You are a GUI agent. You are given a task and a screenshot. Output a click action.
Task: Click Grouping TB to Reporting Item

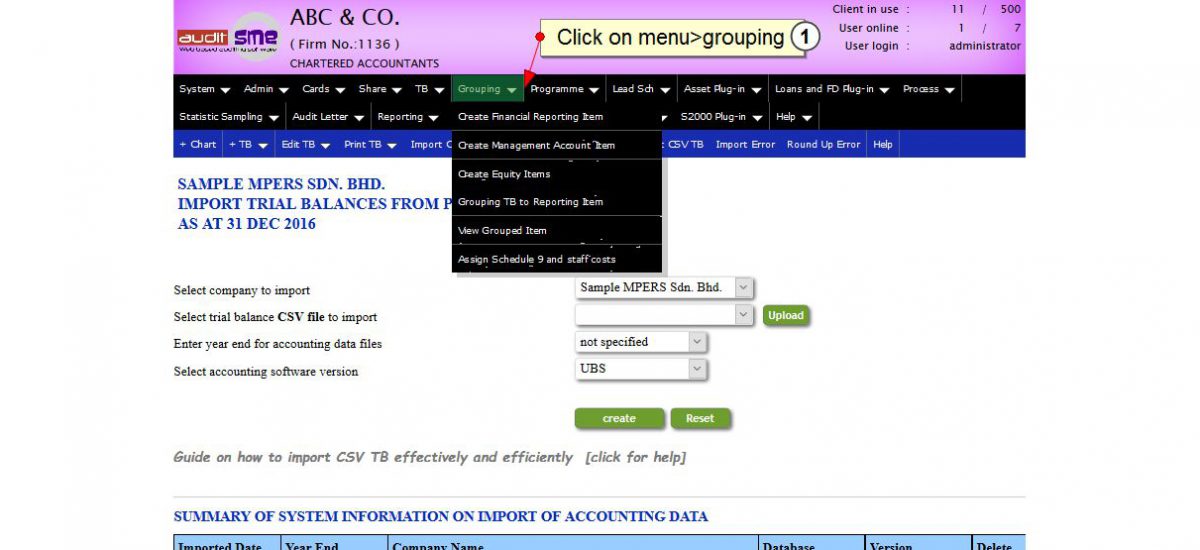click(530, 202)
